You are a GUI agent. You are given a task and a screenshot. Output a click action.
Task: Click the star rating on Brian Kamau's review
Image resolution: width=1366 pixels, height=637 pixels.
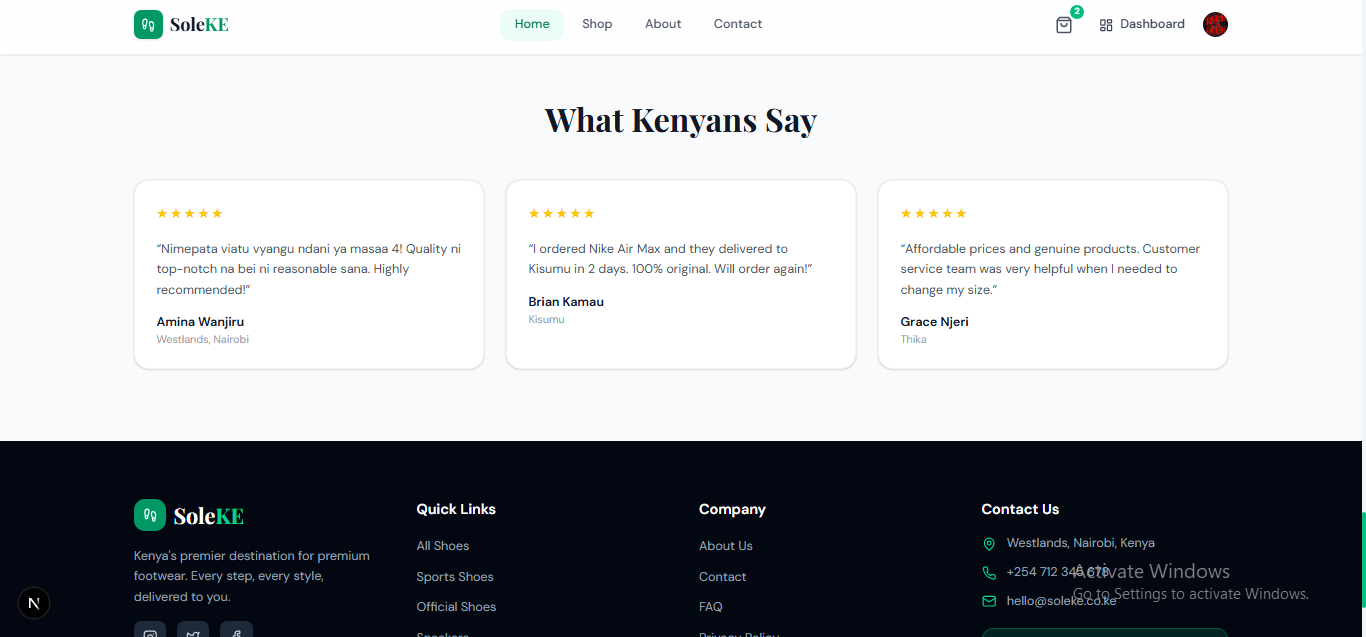tap(561, 213)
